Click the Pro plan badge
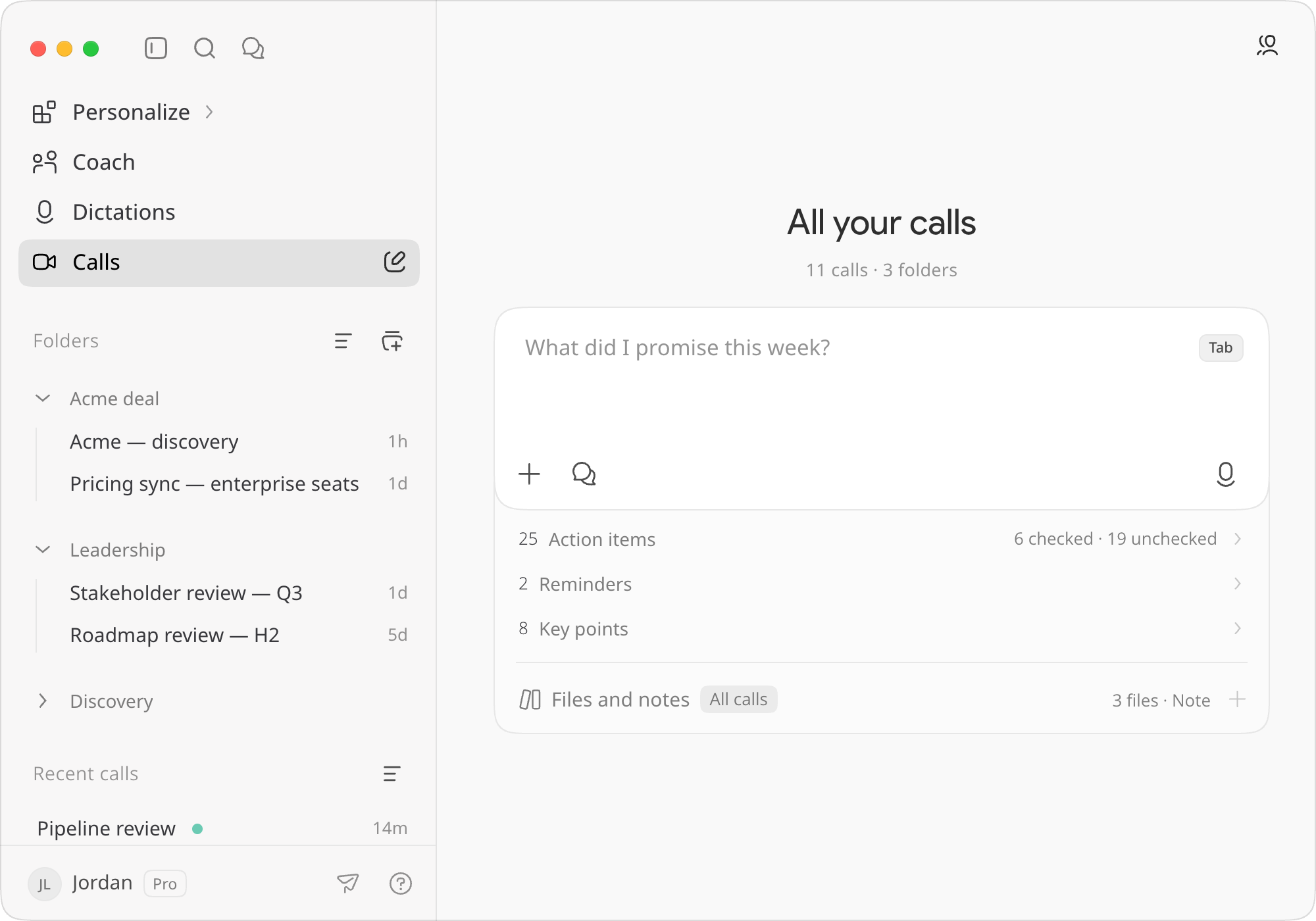Screen dimensions: 1316x921 [165, 884]
